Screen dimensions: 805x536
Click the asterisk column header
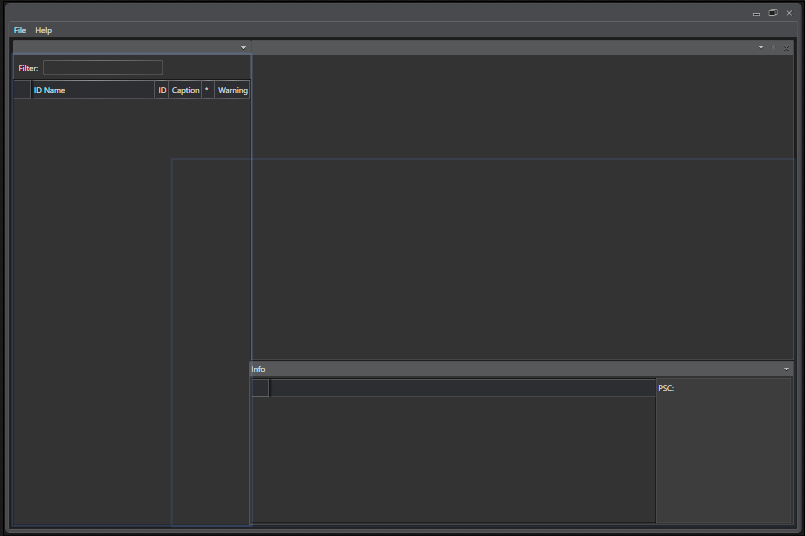tap(207, 90)
